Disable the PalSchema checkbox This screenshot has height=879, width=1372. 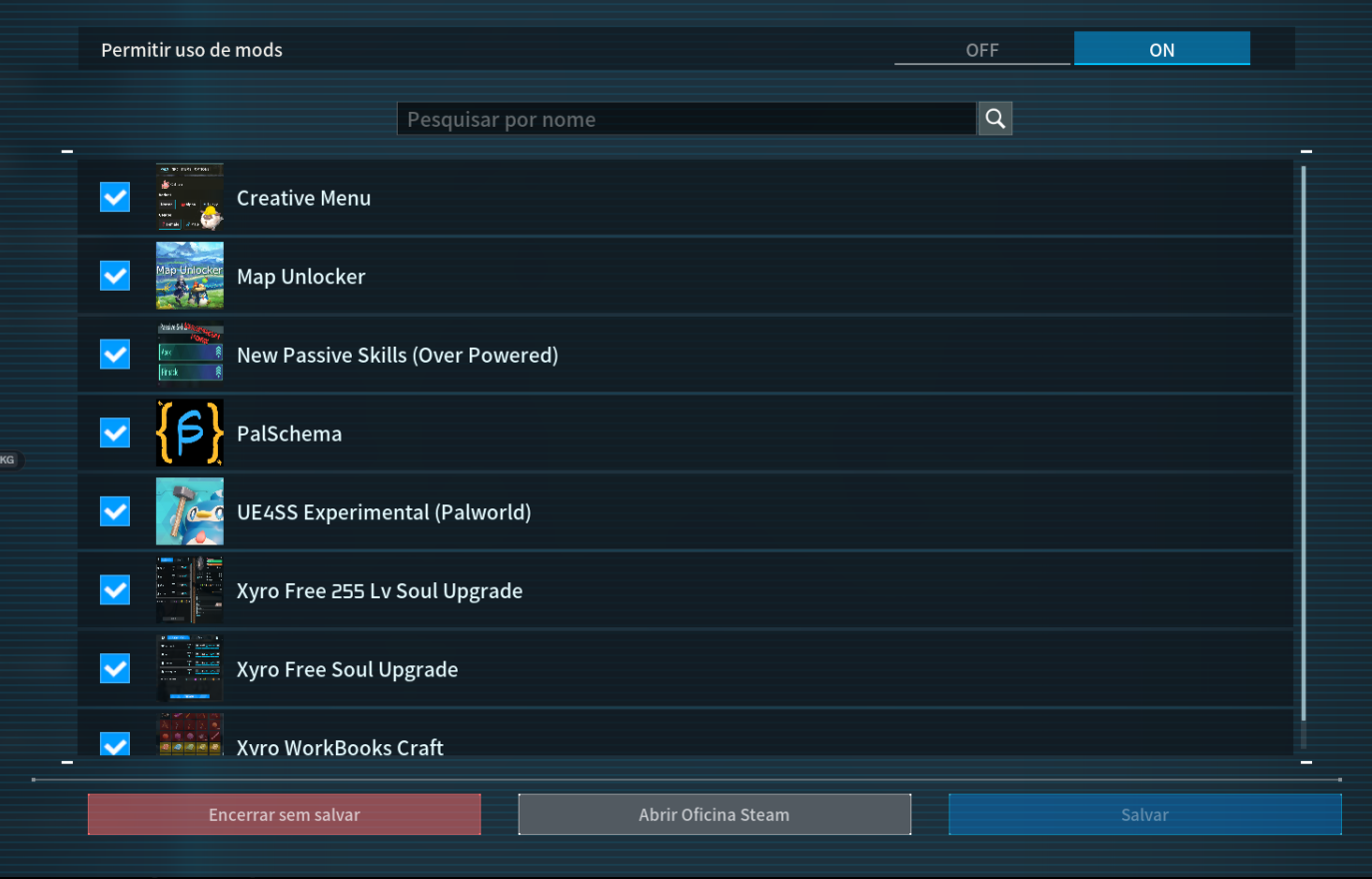[114, 433]
